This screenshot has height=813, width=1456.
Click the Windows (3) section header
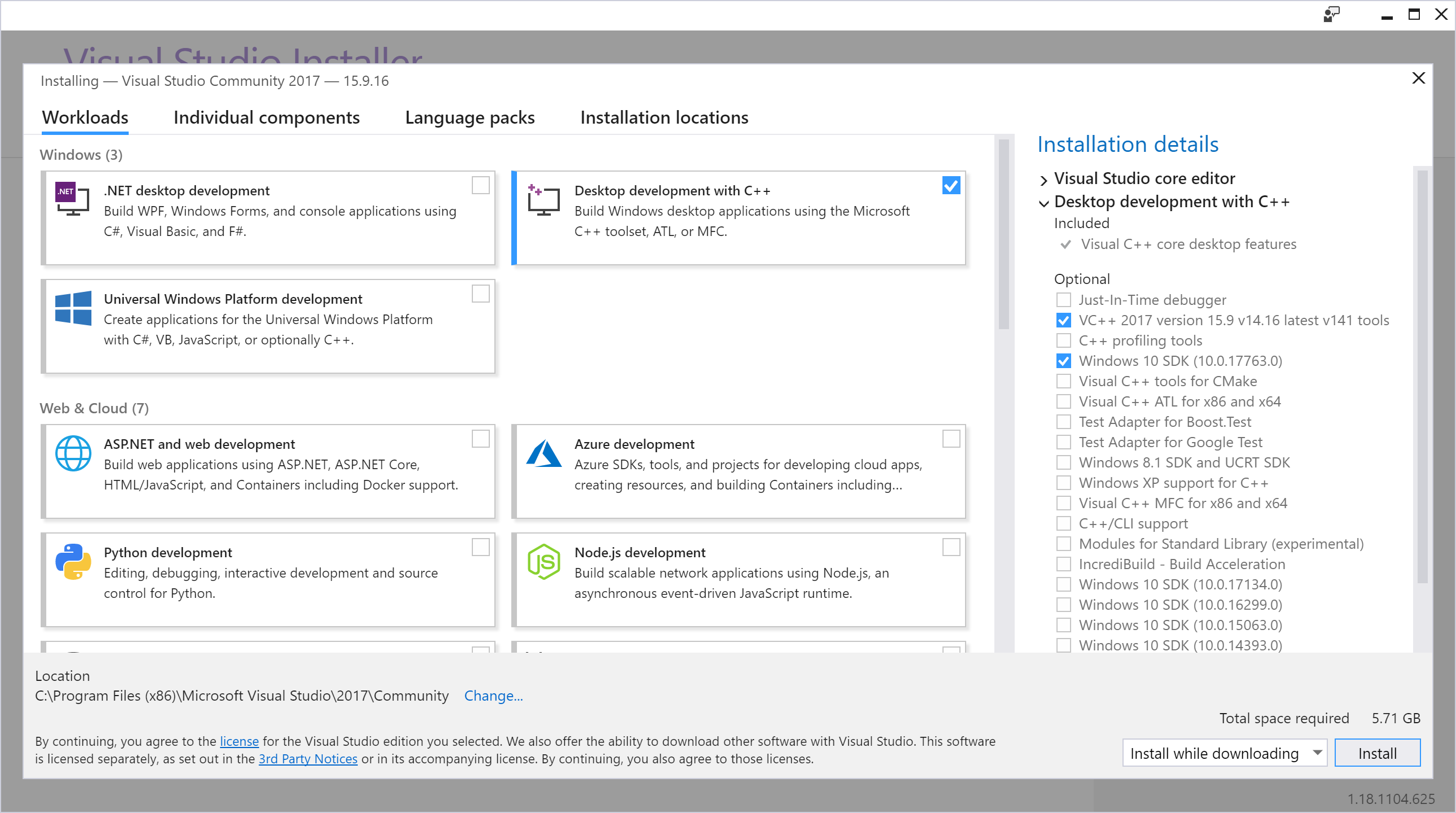pos(81,155)
